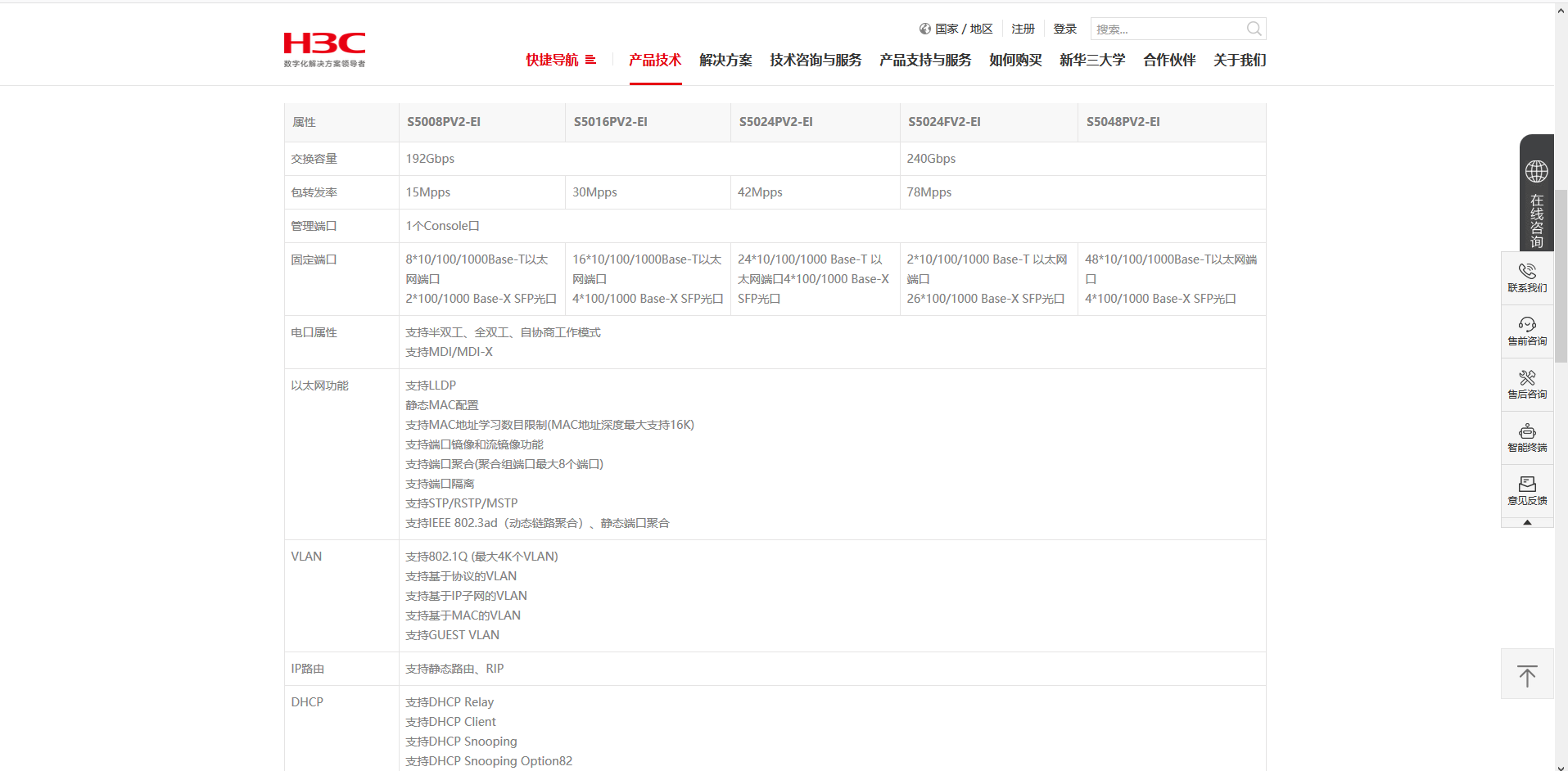Click the 交换容量 row label

(314, 159)
